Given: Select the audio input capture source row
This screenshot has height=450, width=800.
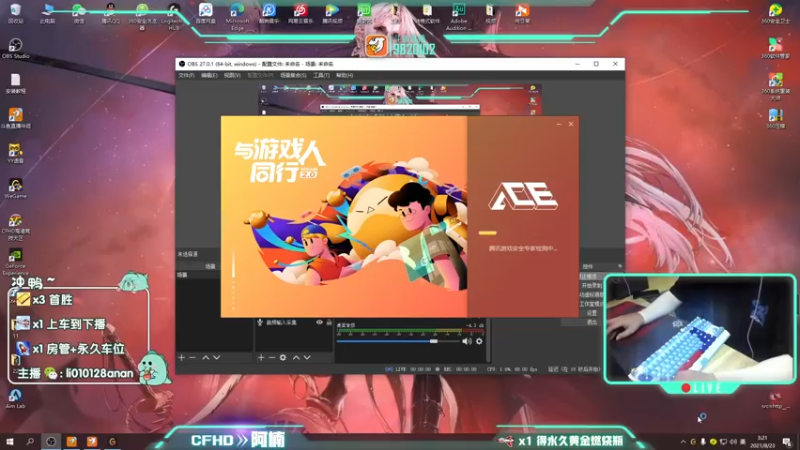Looking at the screenshot, I should click(294, 322).
